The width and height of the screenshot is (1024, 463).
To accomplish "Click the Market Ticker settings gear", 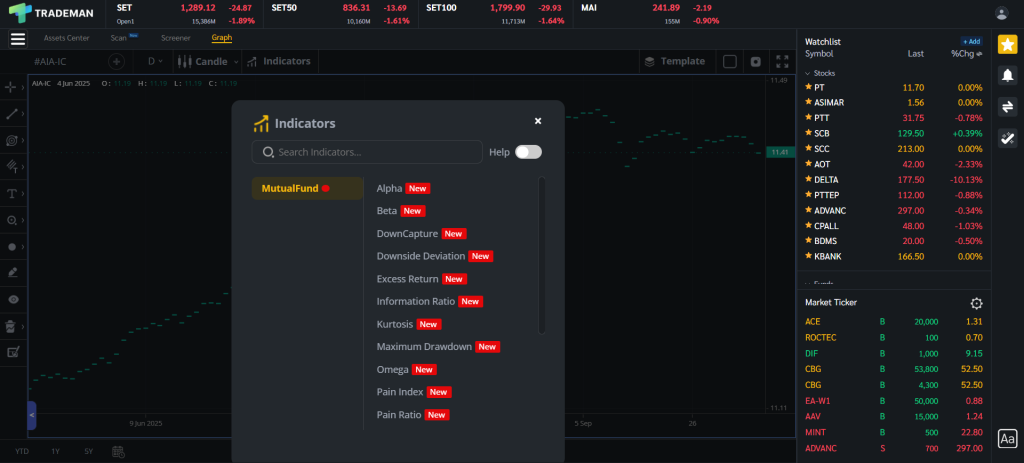I will [976, 303].
